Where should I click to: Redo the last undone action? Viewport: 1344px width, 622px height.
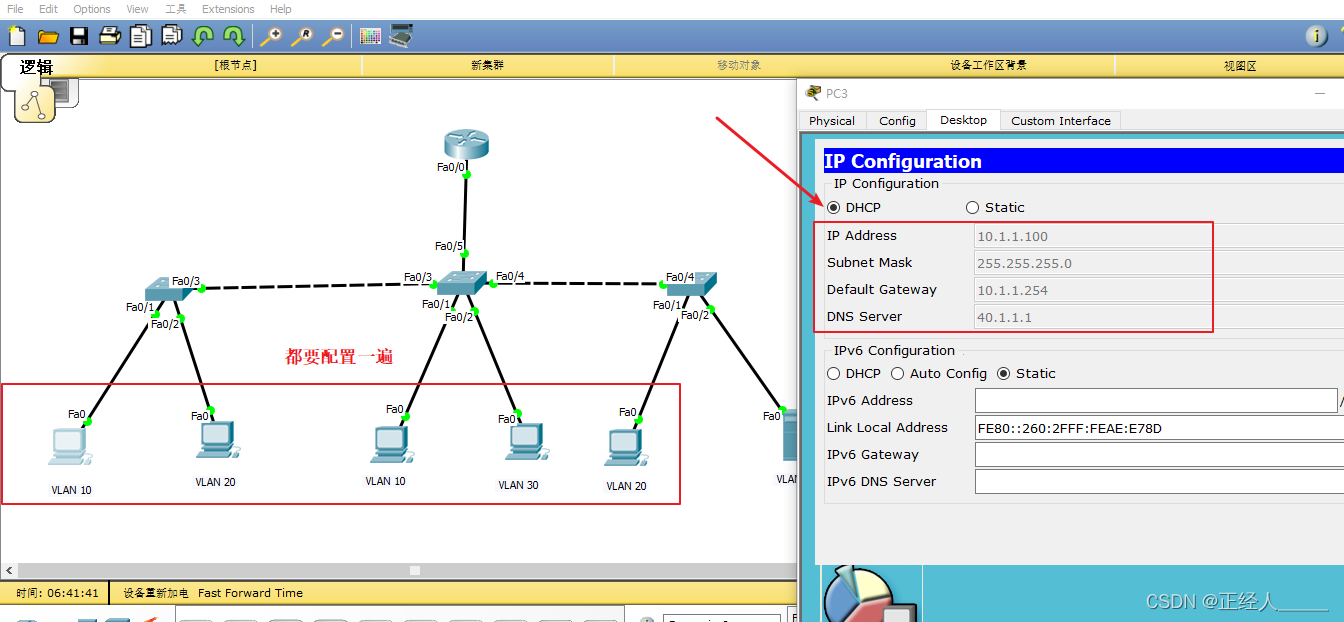(233, 35)
